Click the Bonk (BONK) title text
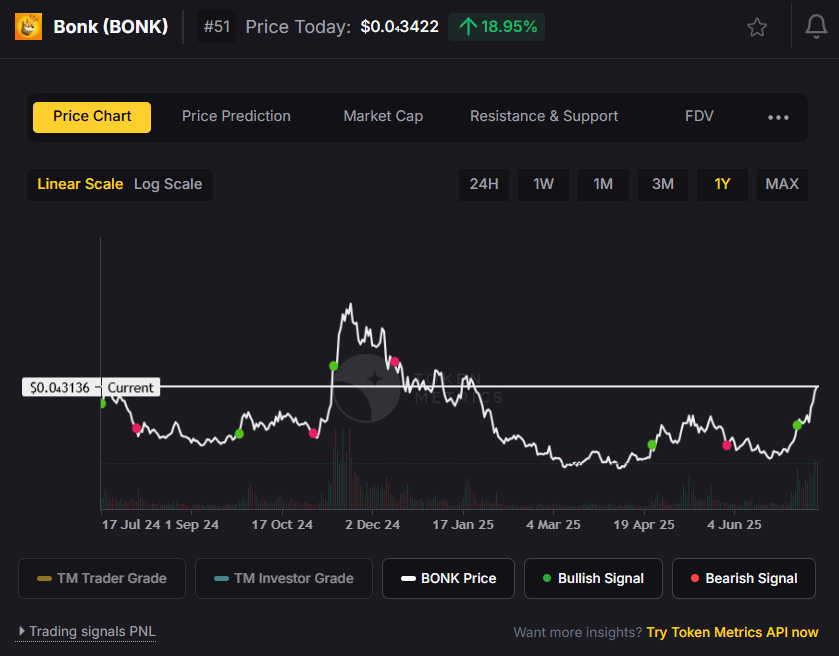The width and height of the screenshot is (839, 656). pos(111,27)
